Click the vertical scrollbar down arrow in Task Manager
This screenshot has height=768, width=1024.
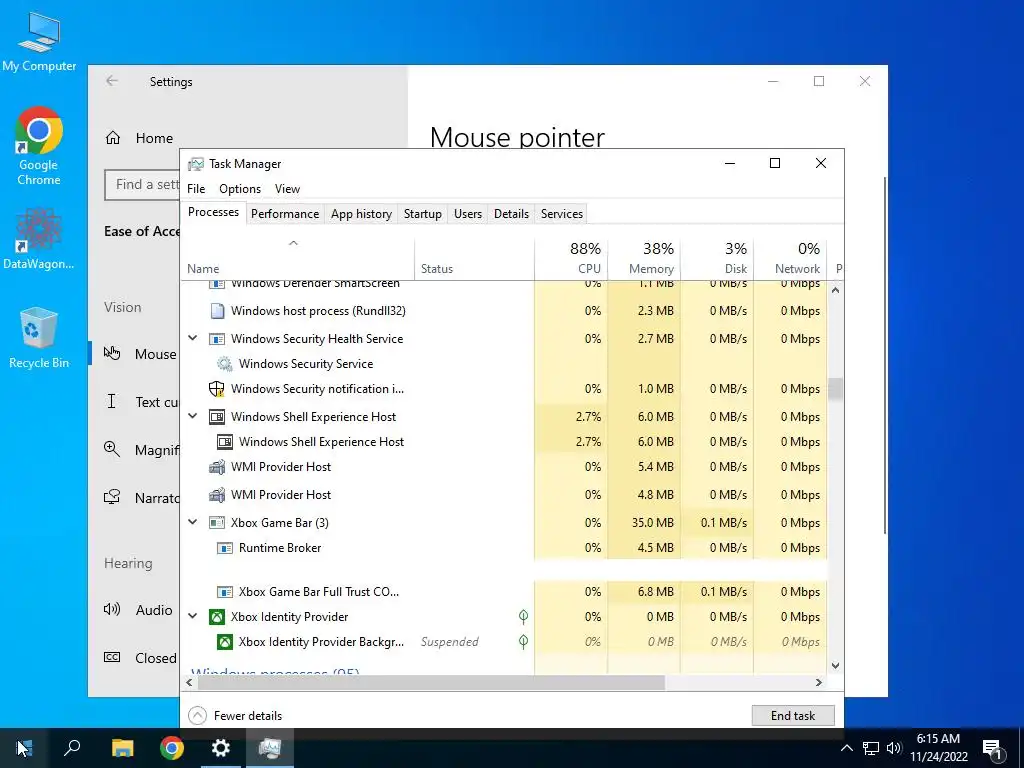tap(835, 665)
